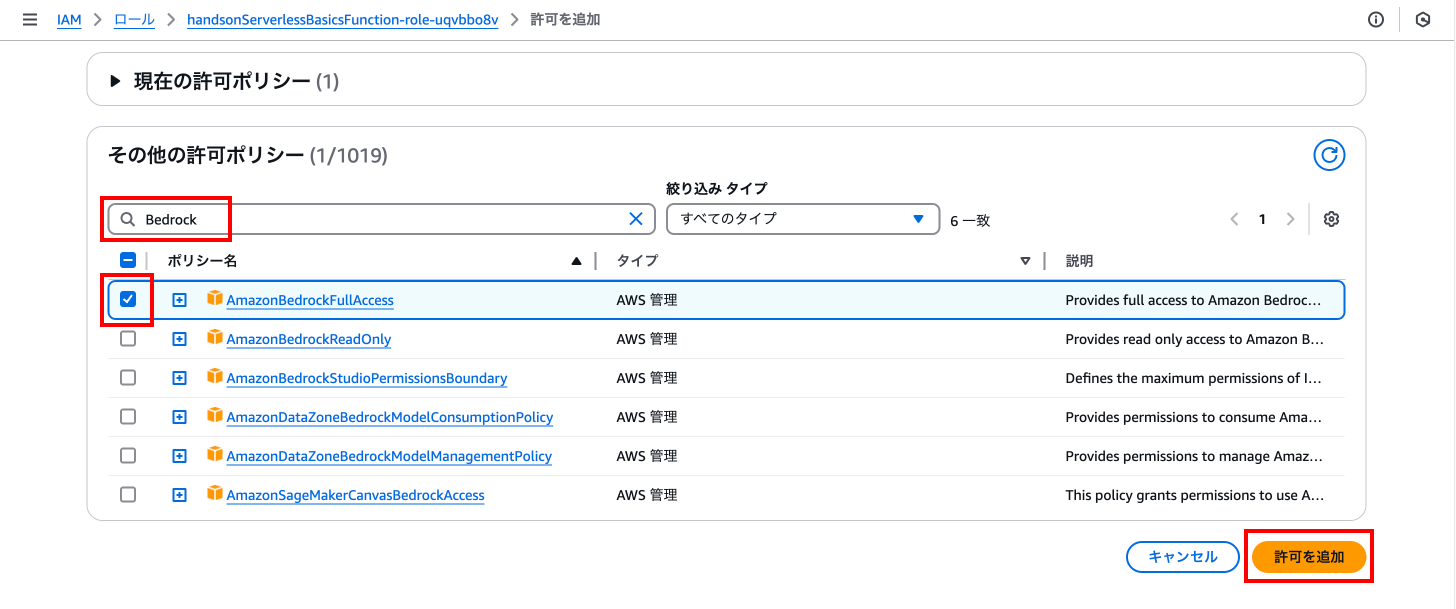Click 'This policy grants permissions to use A…' text
The image size is (1456, 609).
[x=1194, y=495]
